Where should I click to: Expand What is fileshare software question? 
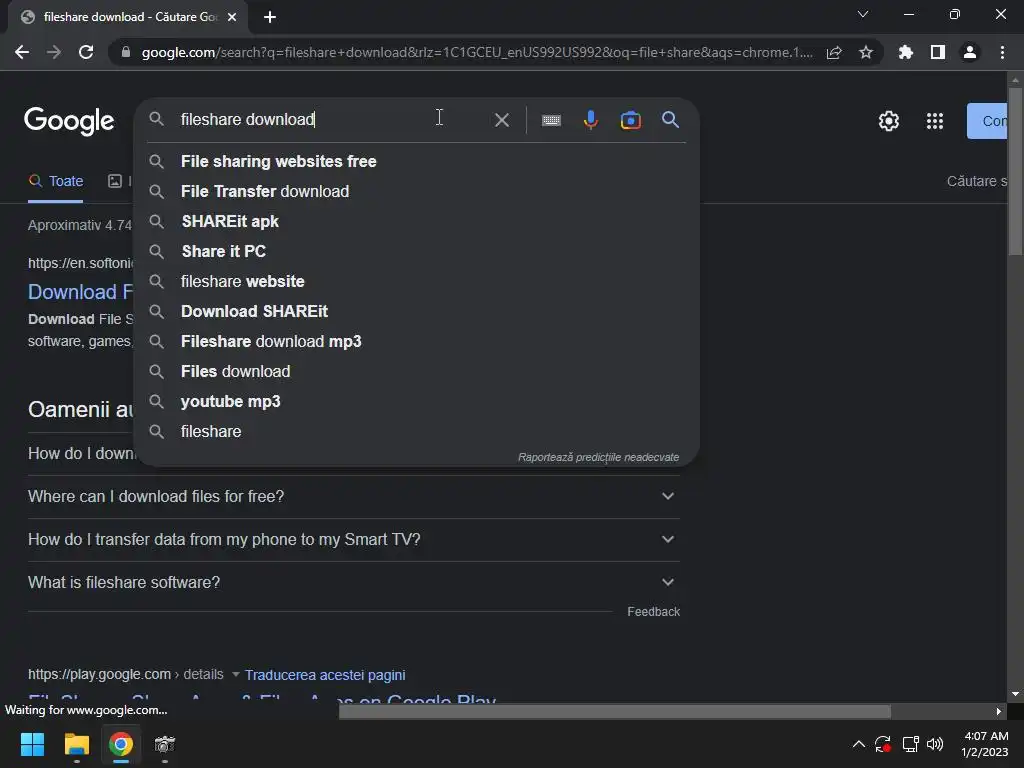[x=353, y=583]
